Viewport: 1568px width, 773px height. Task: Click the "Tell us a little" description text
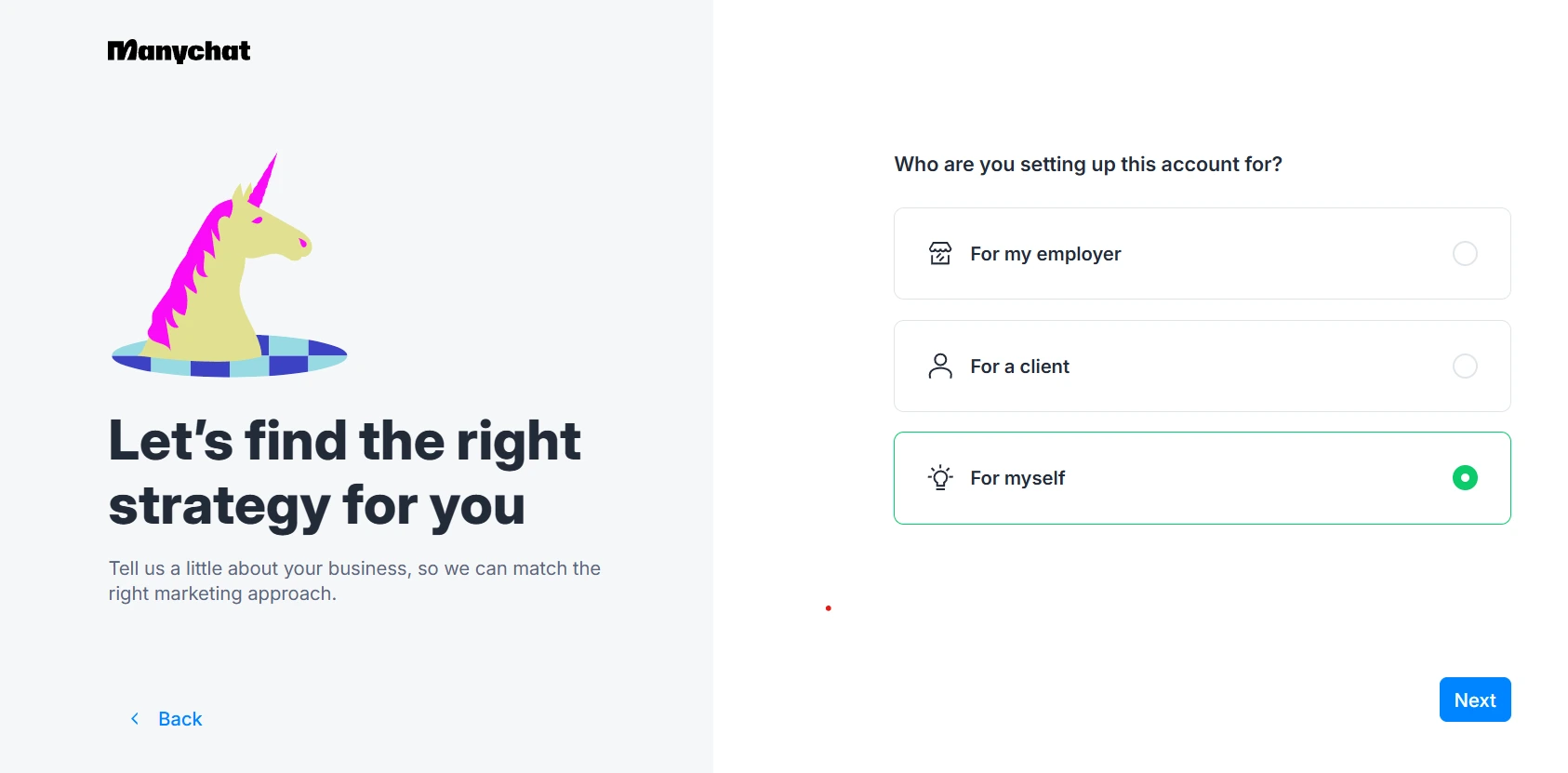[x=354, y=581]
